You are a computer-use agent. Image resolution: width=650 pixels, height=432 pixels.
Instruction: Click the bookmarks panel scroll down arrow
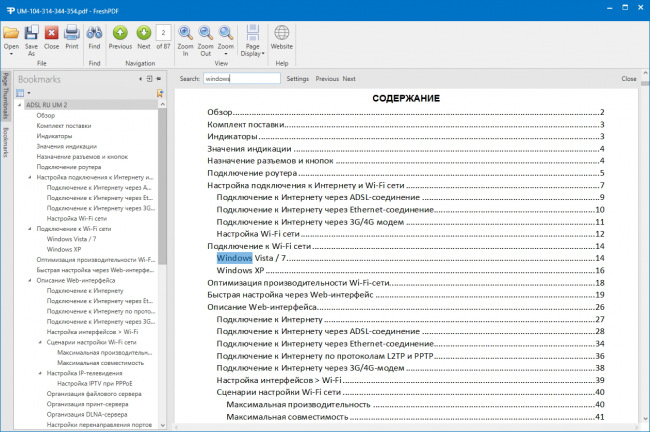[162, 425]
